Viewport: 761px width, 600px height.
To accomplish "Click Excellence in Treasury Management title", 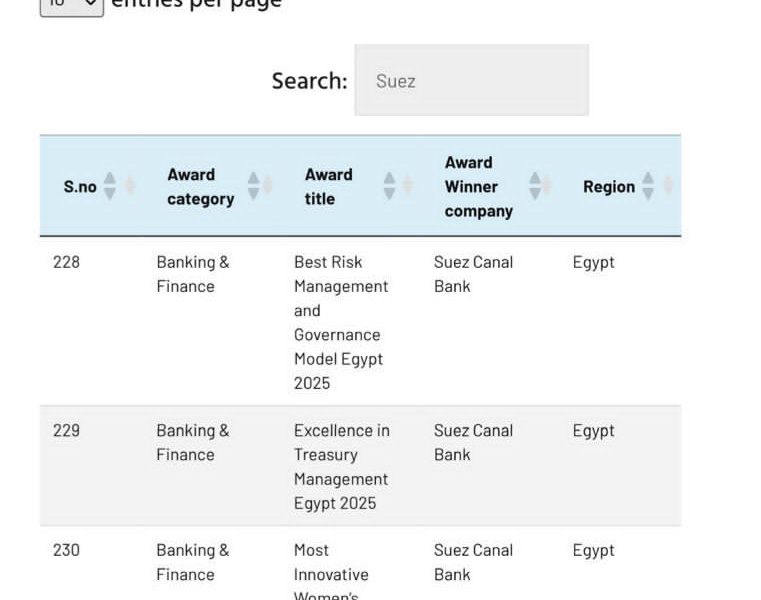I will 341,467.
